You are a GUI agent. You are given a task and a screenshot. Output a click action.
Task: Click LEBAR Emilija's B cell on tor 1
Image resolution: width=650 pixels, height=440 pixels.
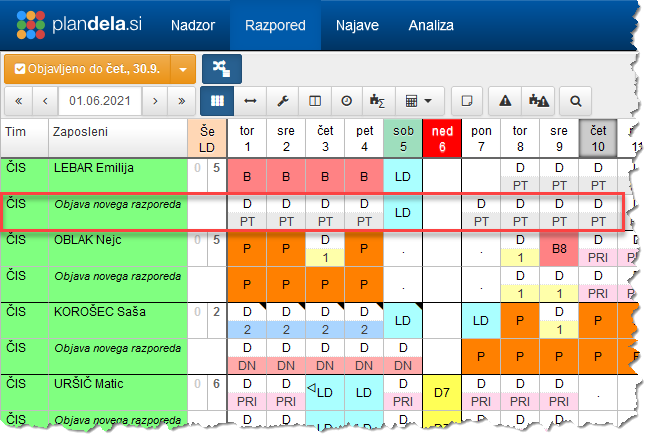click(x=247, y=176)
